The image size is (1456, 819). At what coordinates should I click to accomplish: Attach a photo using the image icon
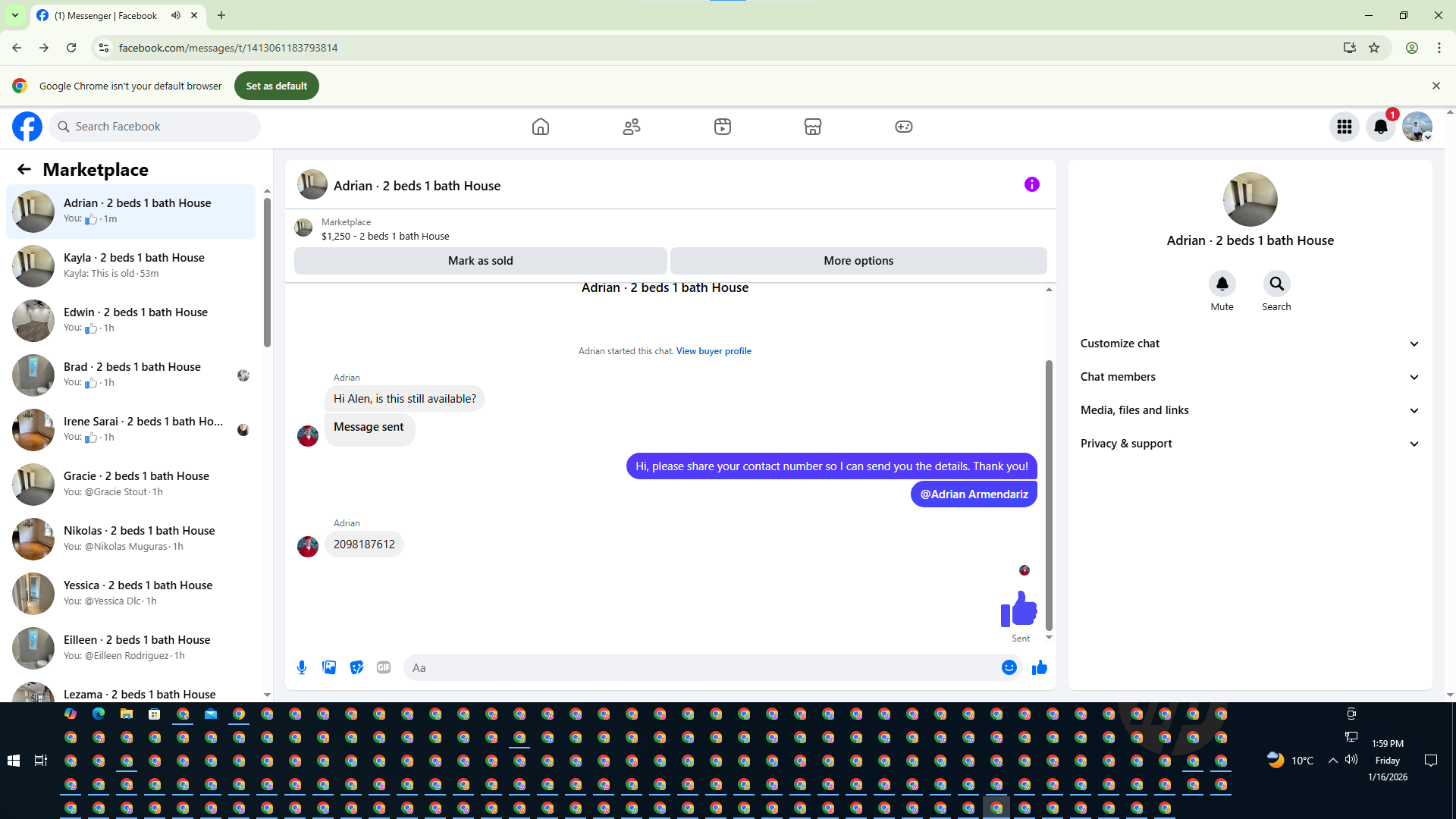(329, 667)
